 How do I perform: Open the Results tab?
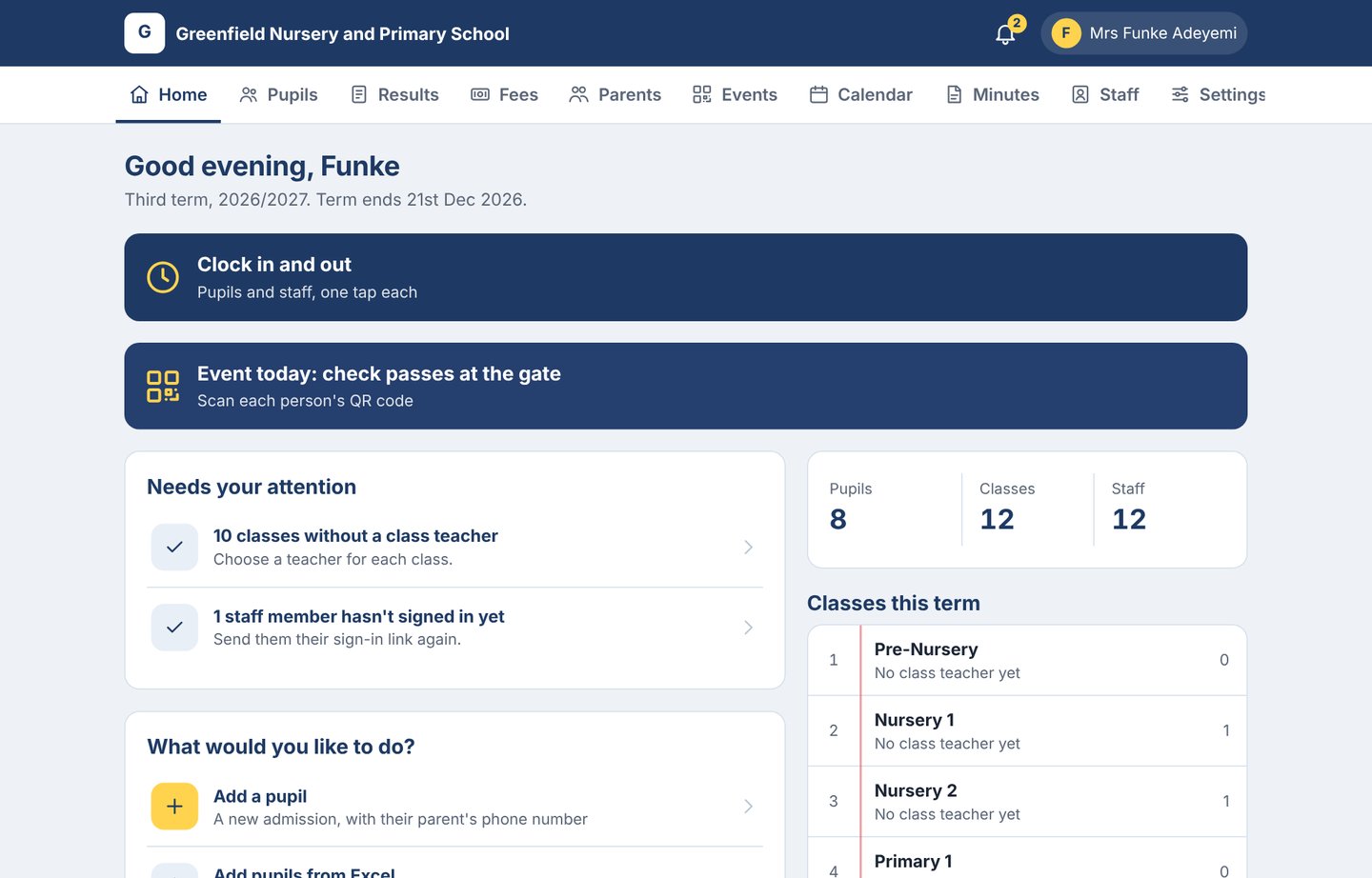pos(394,94)
